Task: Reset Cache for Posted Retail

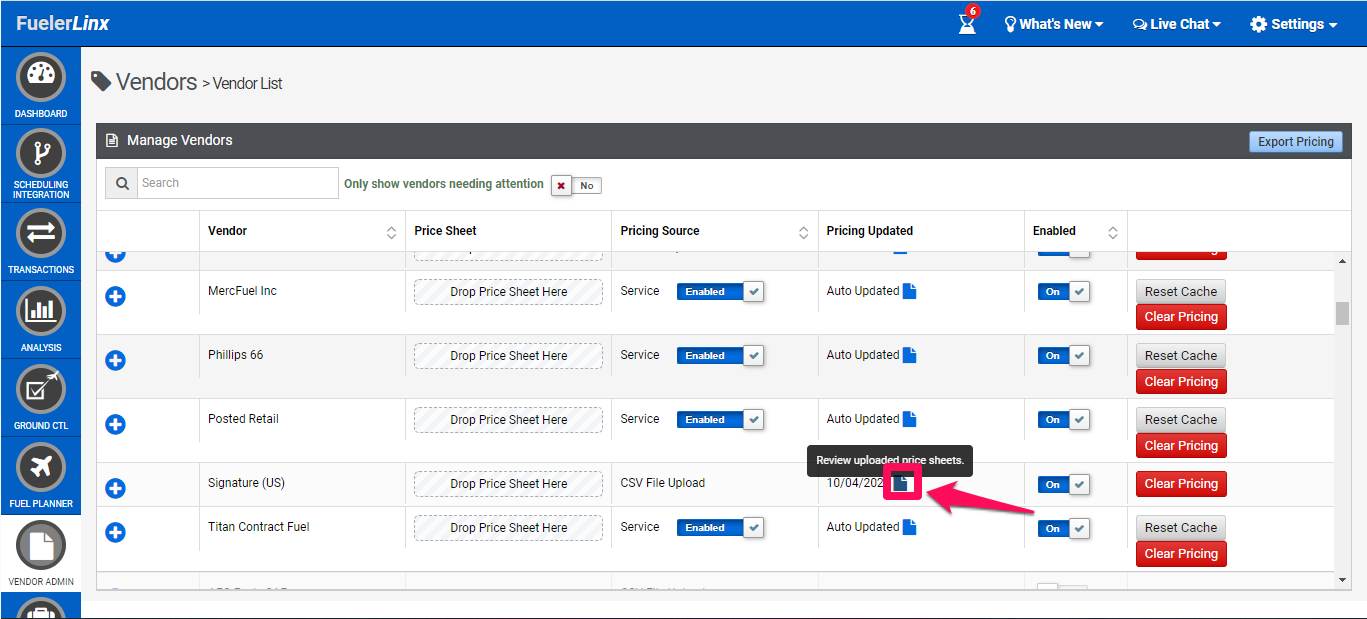Action: [1181, 420]
